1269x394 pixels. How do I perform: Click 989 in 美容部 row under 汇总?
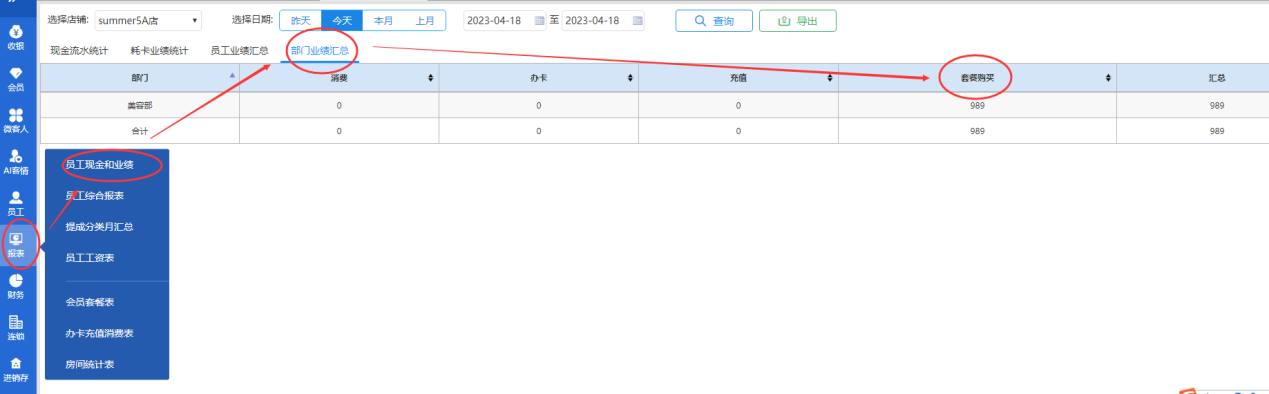click(1217, 105)
